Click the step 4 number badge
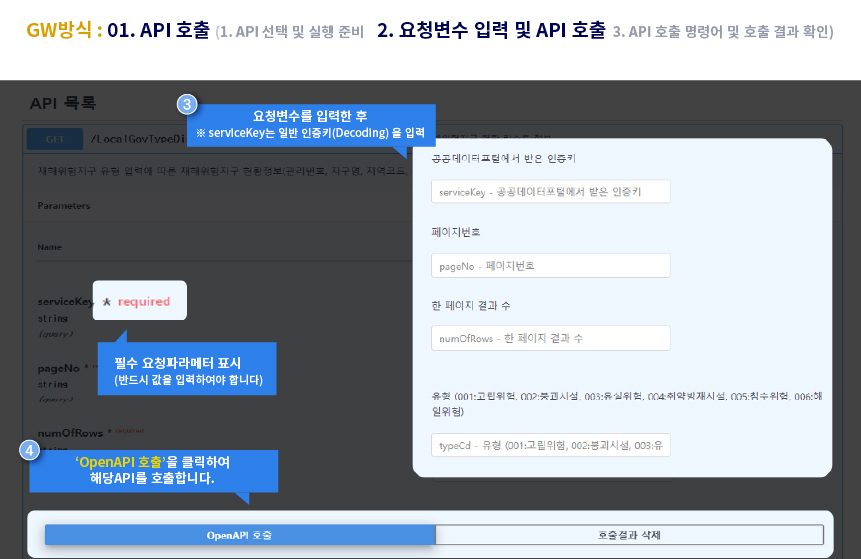 [x=30, y=450]
